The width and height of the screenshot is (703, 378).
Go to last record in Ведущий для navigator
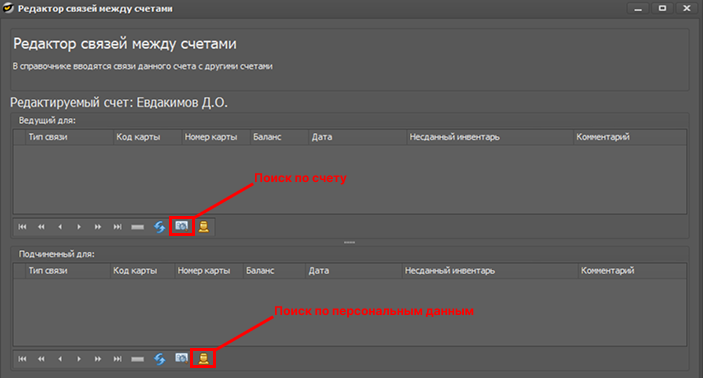coord(117,227)
